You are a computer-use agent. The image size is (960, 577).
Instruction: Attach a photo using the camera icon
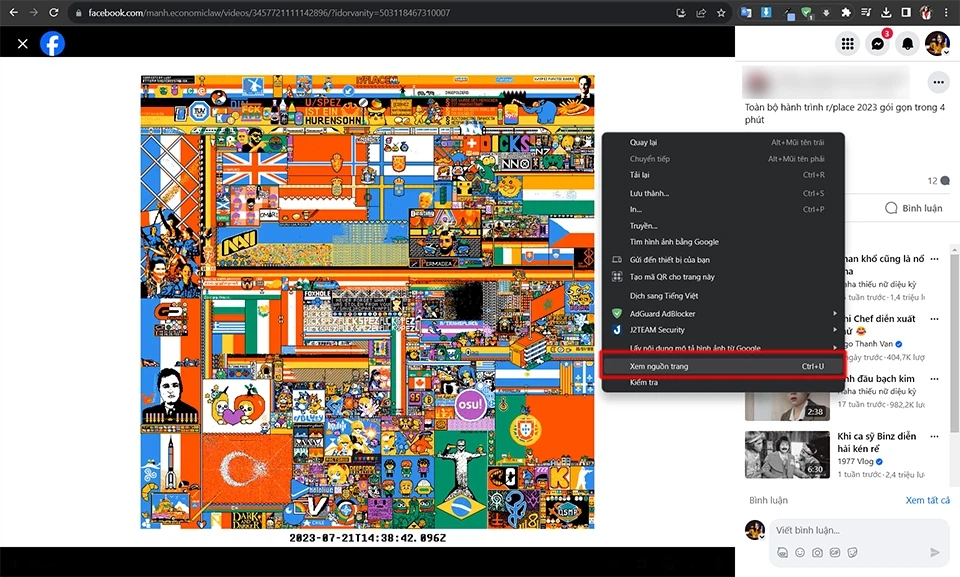coord(817,552)
